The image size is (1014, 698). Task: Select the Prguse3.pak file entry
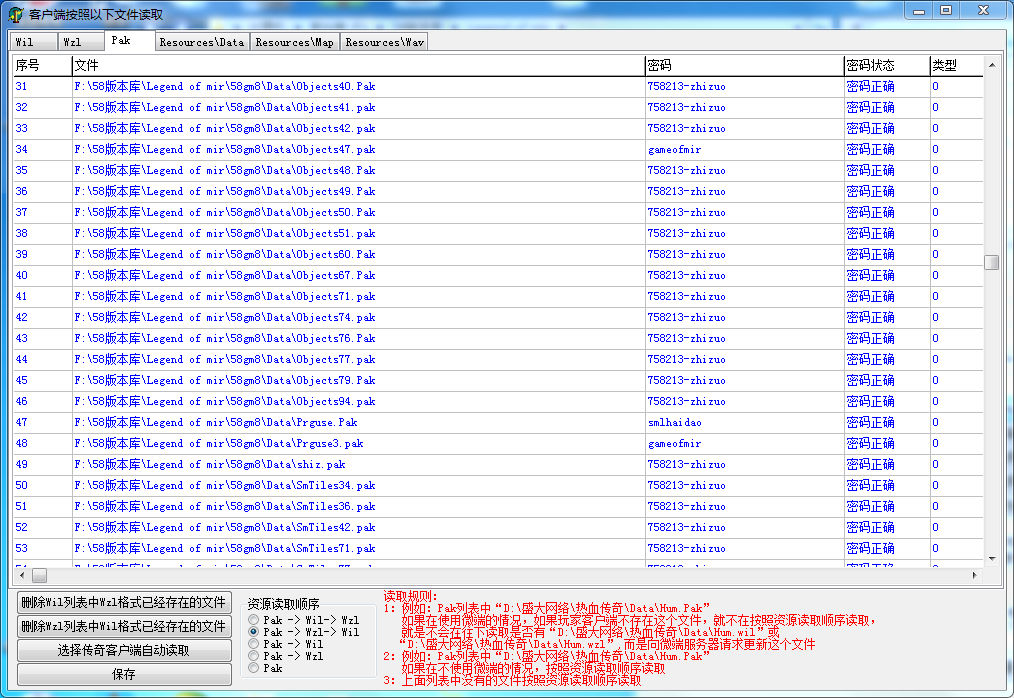tap(498, 444)
